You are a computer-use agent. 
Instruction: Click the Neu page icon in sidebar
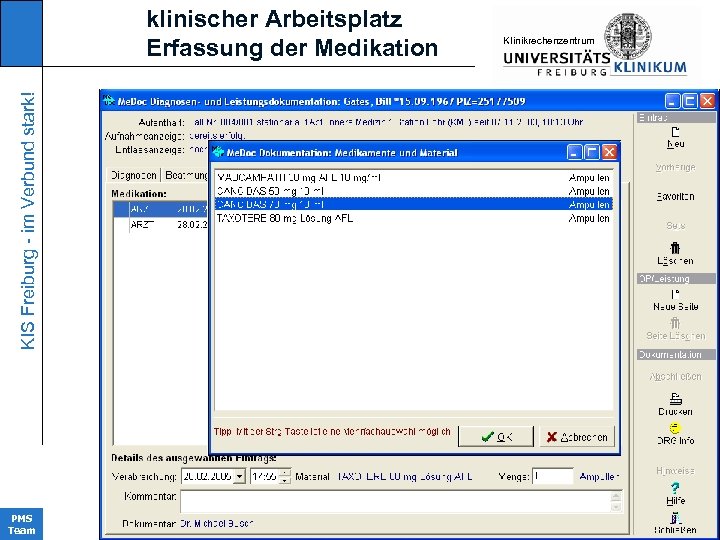pos(675,132)
